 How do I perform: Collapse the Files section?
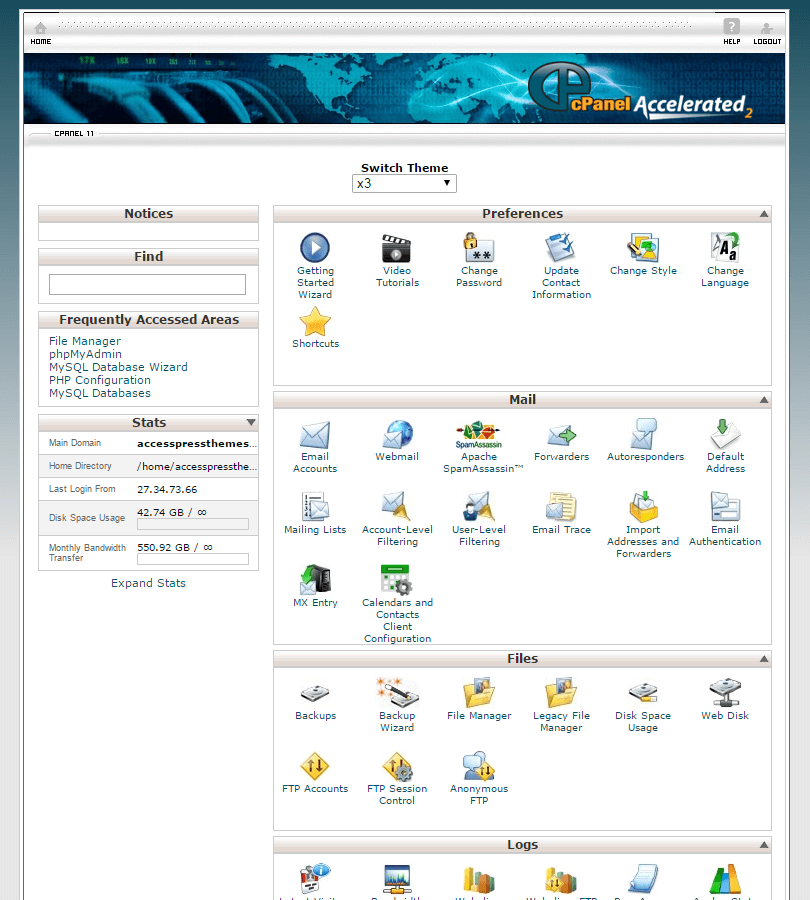(764, 659)
